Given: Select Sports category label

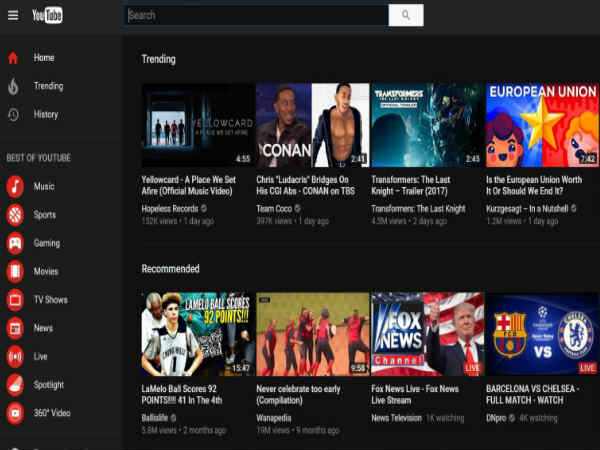Looking at the screenshot, I should (45, 215).
